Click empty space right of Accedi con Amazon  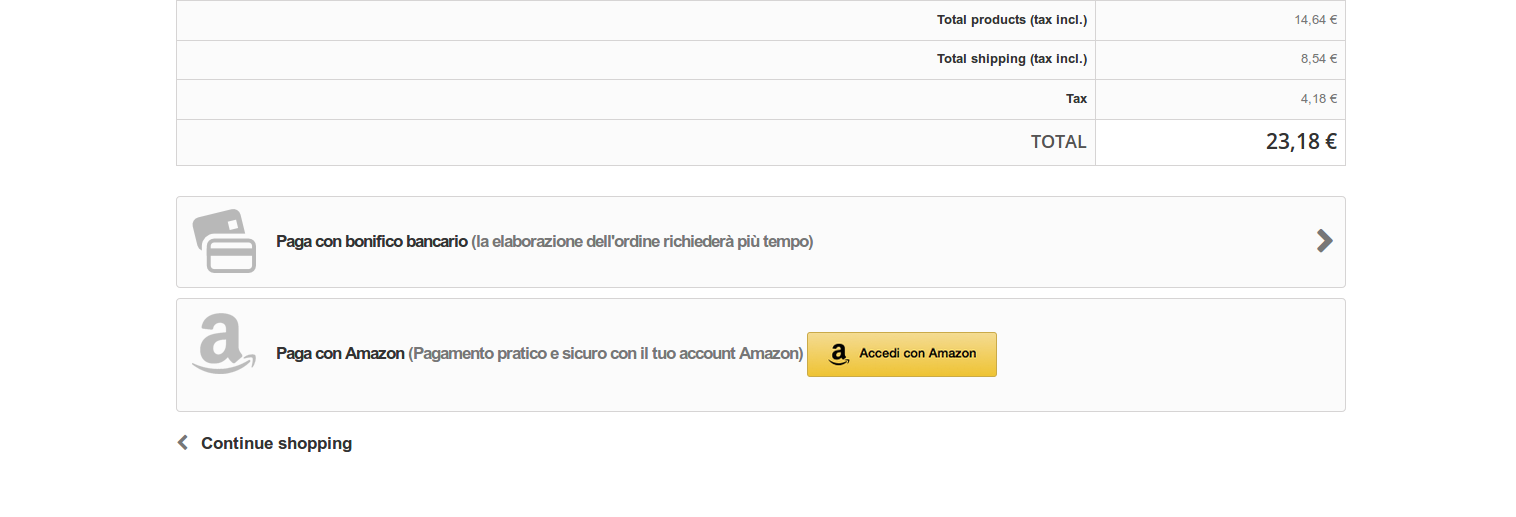1160,355
